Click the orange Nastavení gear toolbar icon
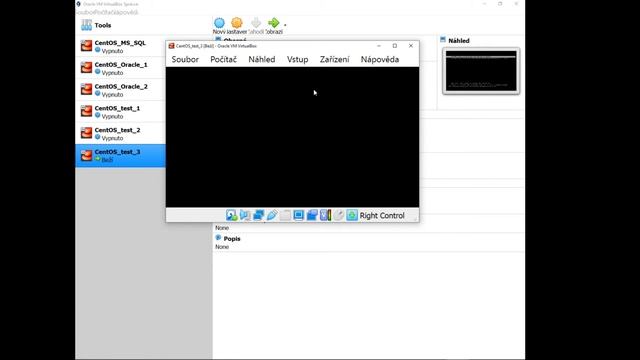Viewport: 640px width, 360px height. [237, 23]
